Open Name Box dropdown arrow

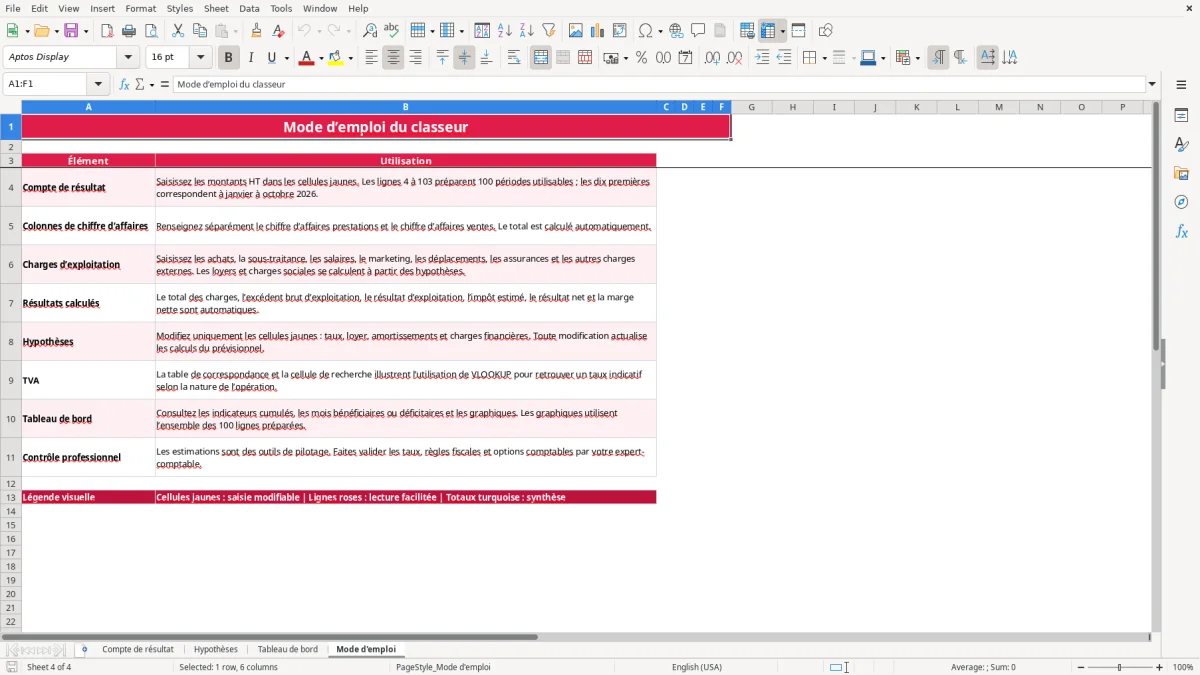98,84
